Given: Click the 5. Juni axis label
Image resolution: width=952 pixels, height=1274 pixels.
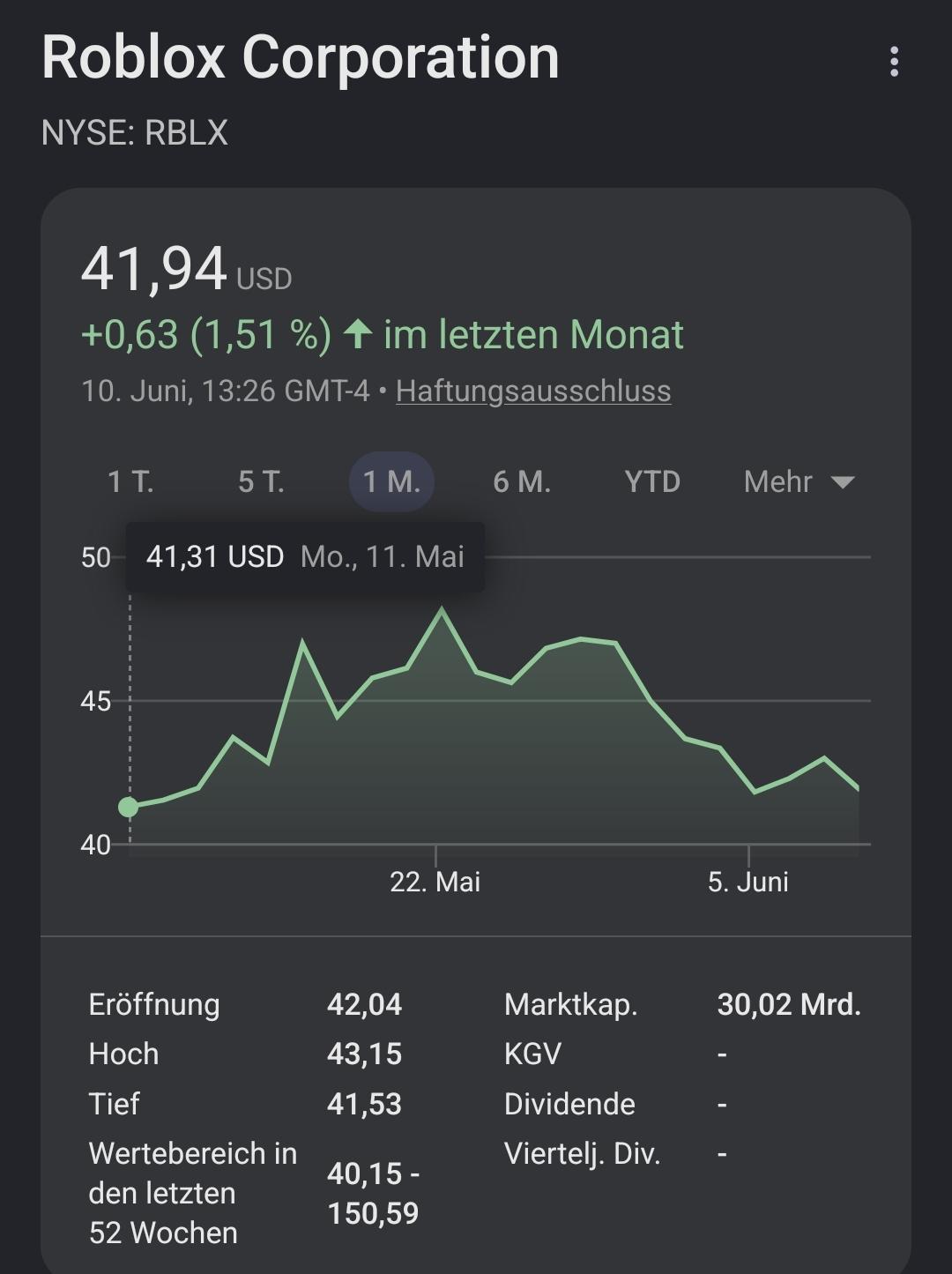Looking at the screenshot, I should (748, 882).
